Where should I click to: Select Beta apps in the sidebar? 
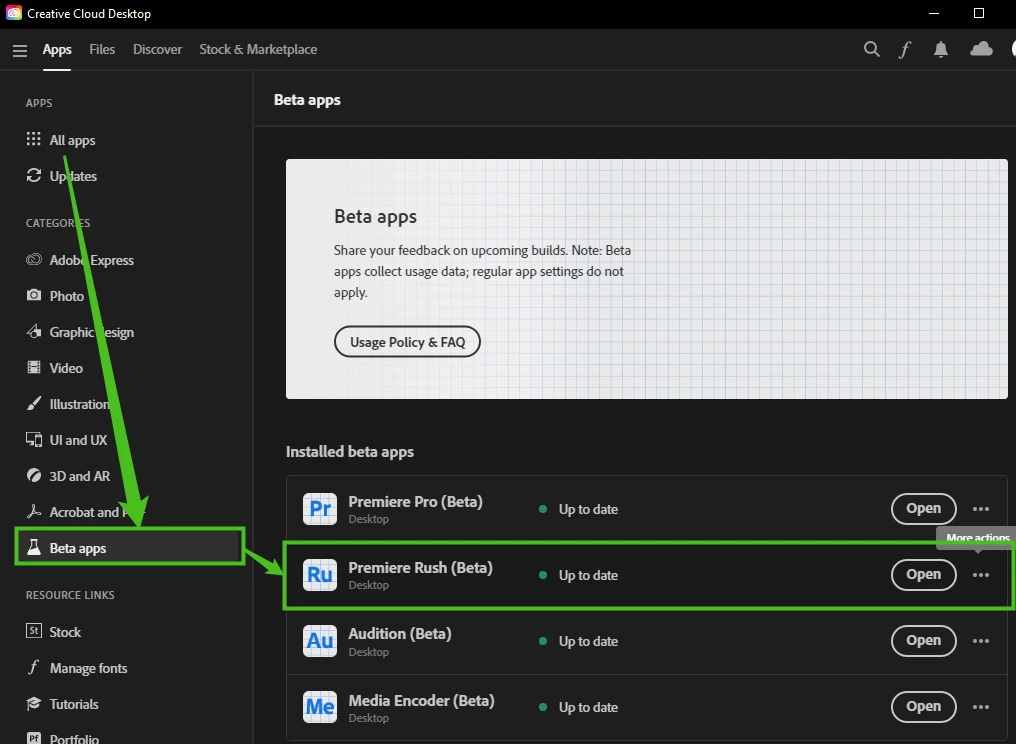130,548
